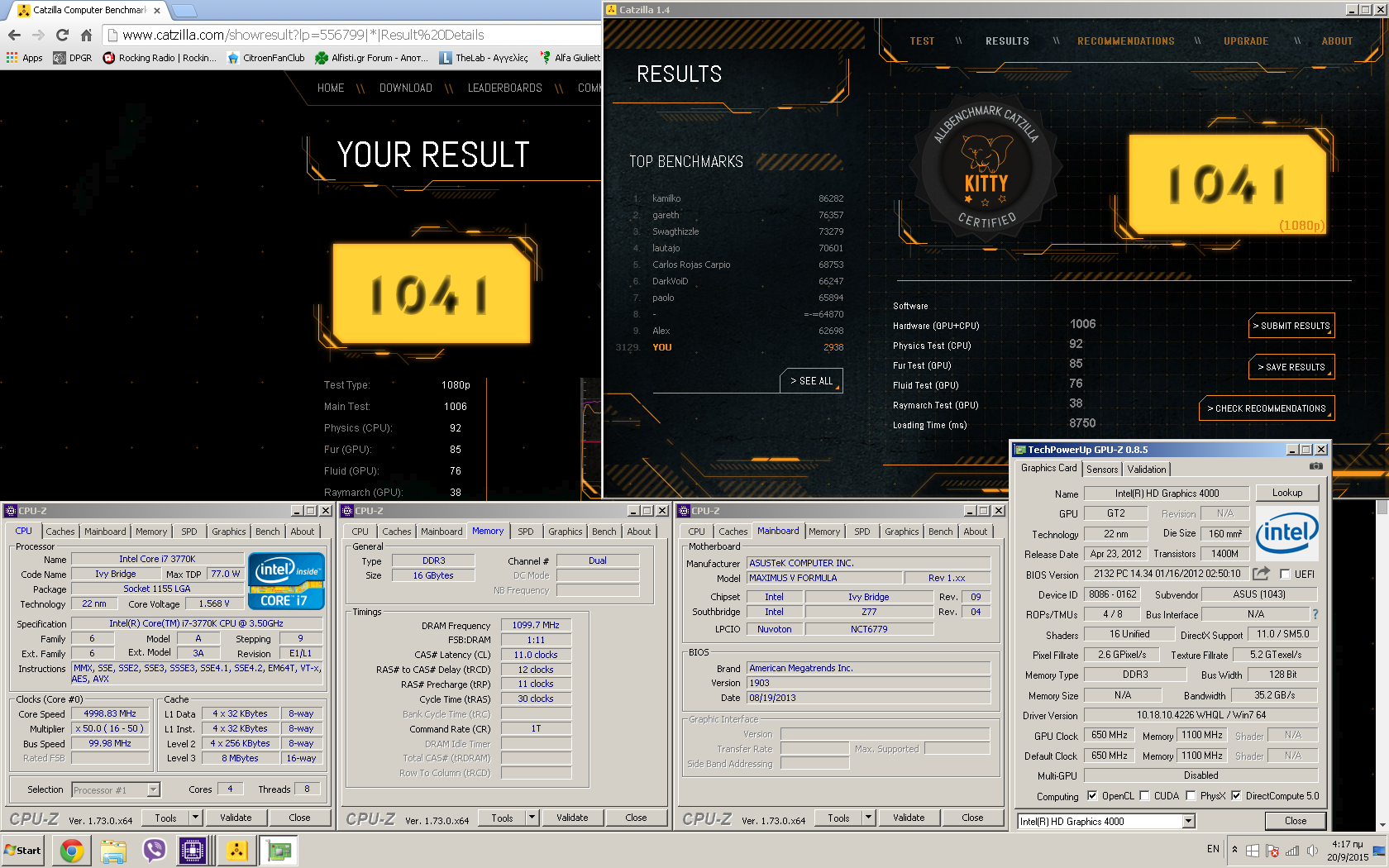Close the Catzilla Computer Benchmark browser tab
The height and width of the screenshot is (868, 1389).
click(x=157, y=11)
